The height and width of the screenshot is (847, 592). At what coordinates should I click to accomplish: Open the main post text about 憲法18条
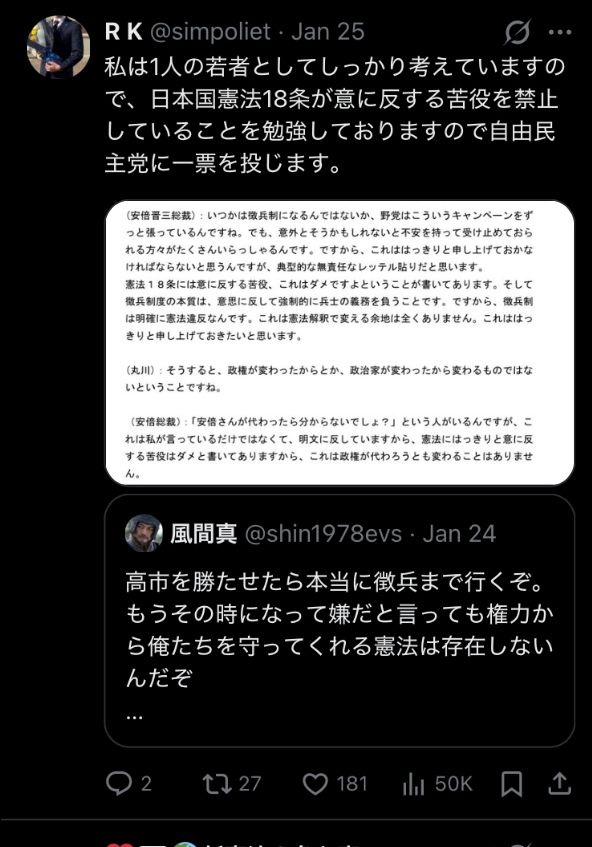(335, 115)
